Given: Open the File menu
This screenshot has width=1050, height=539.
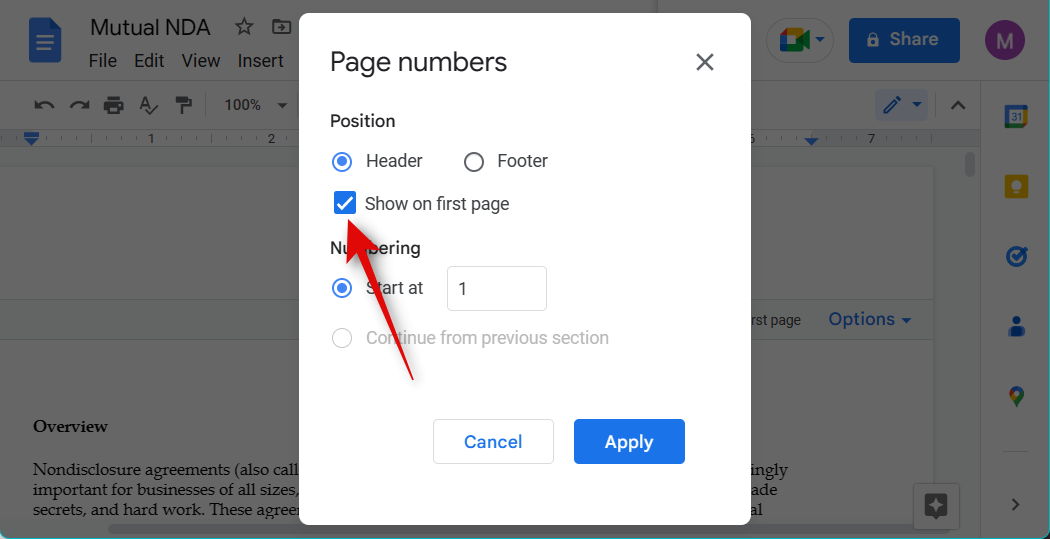Looking at the screenshot, I should coord(103,61).
